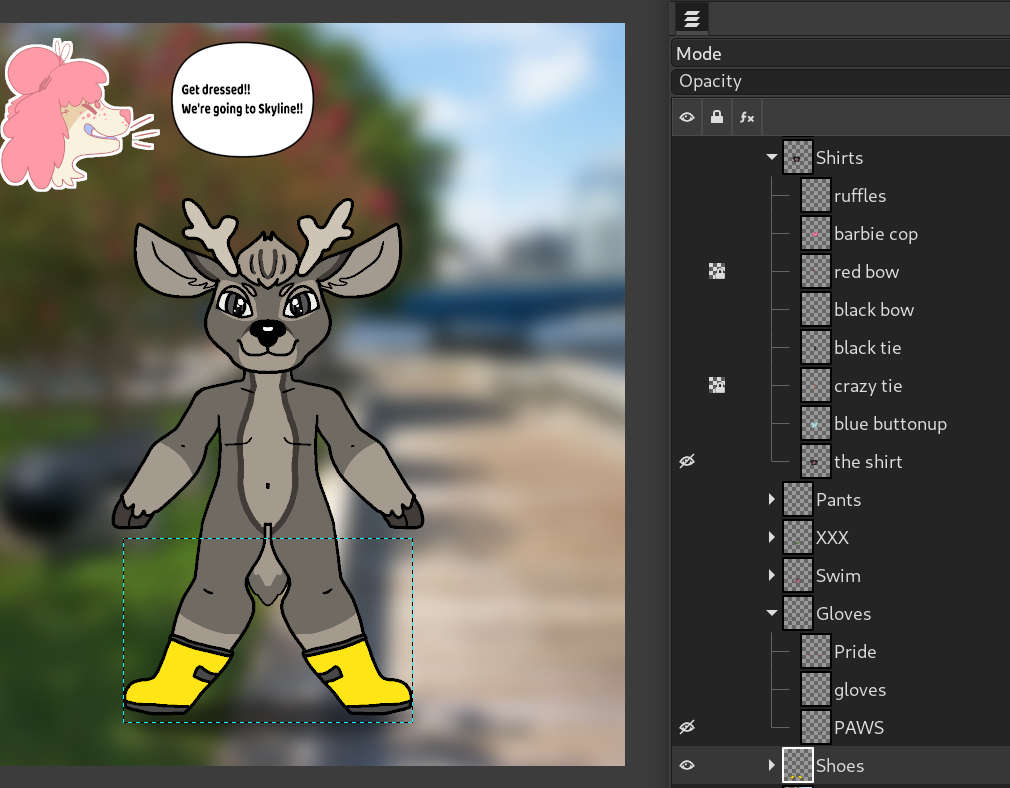The image size is (1010, 788).
Task: Click the alpha lock icon on crazy tie
Action: pos(716,385)
